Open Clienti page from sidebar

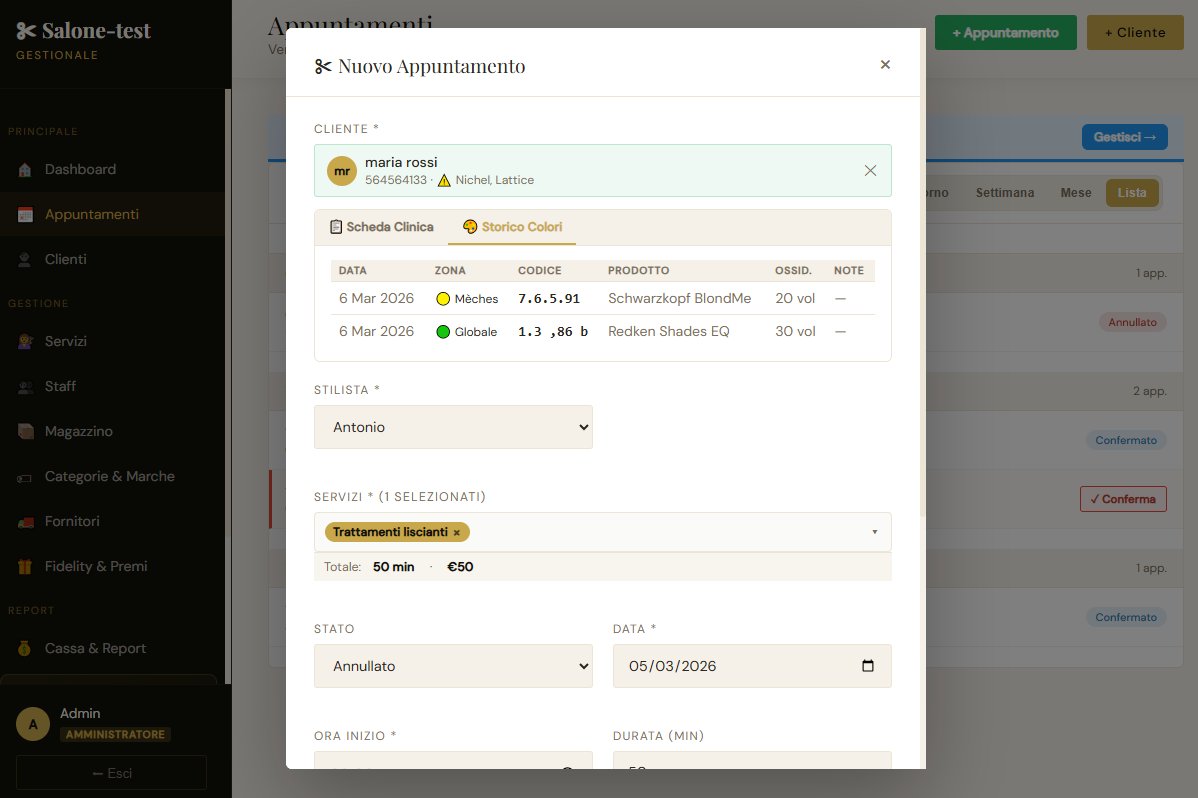[x=112, y=260]
